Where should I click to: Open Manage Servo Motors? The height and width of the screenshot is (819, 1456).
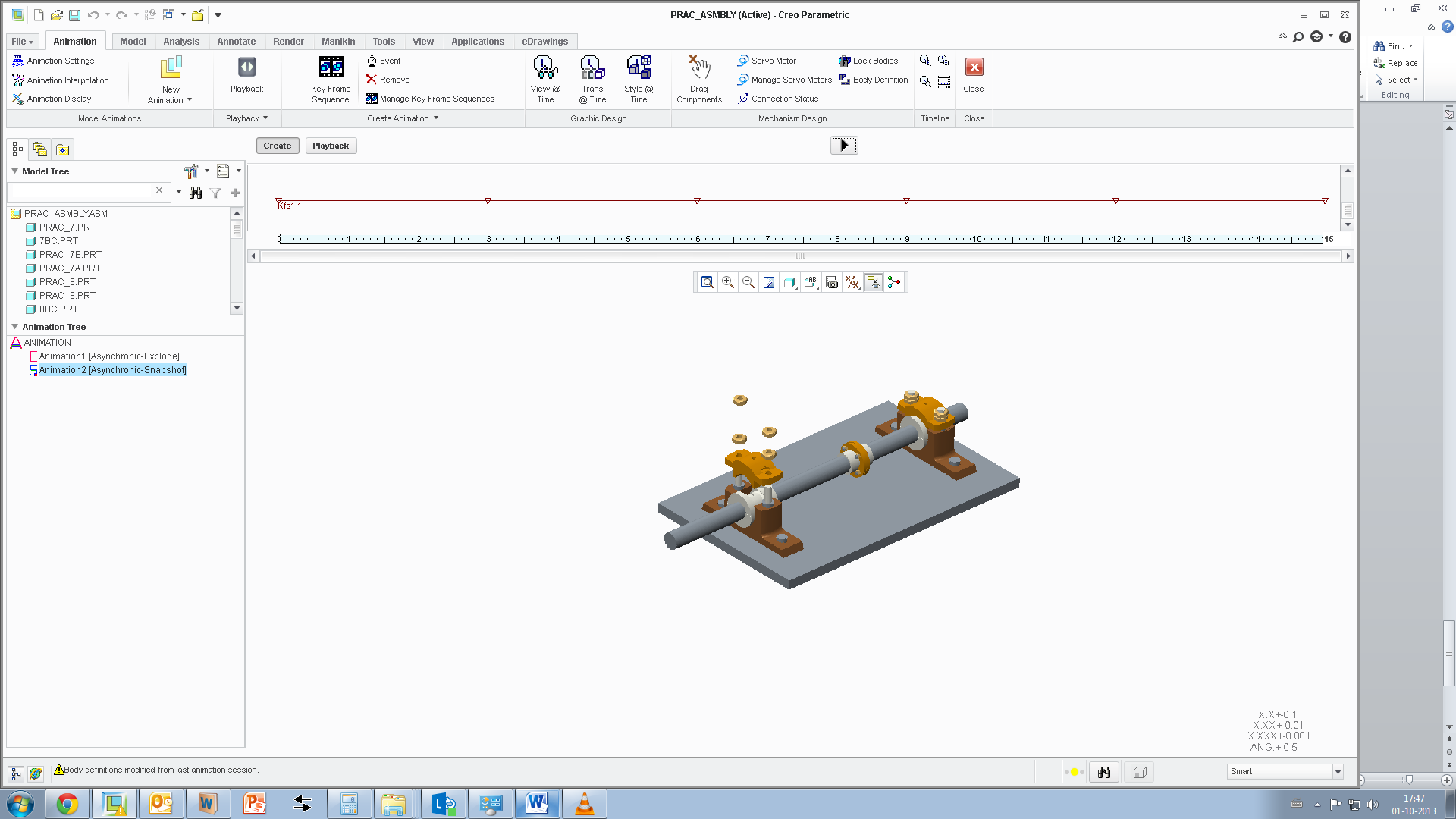click(x=785, y=80)
